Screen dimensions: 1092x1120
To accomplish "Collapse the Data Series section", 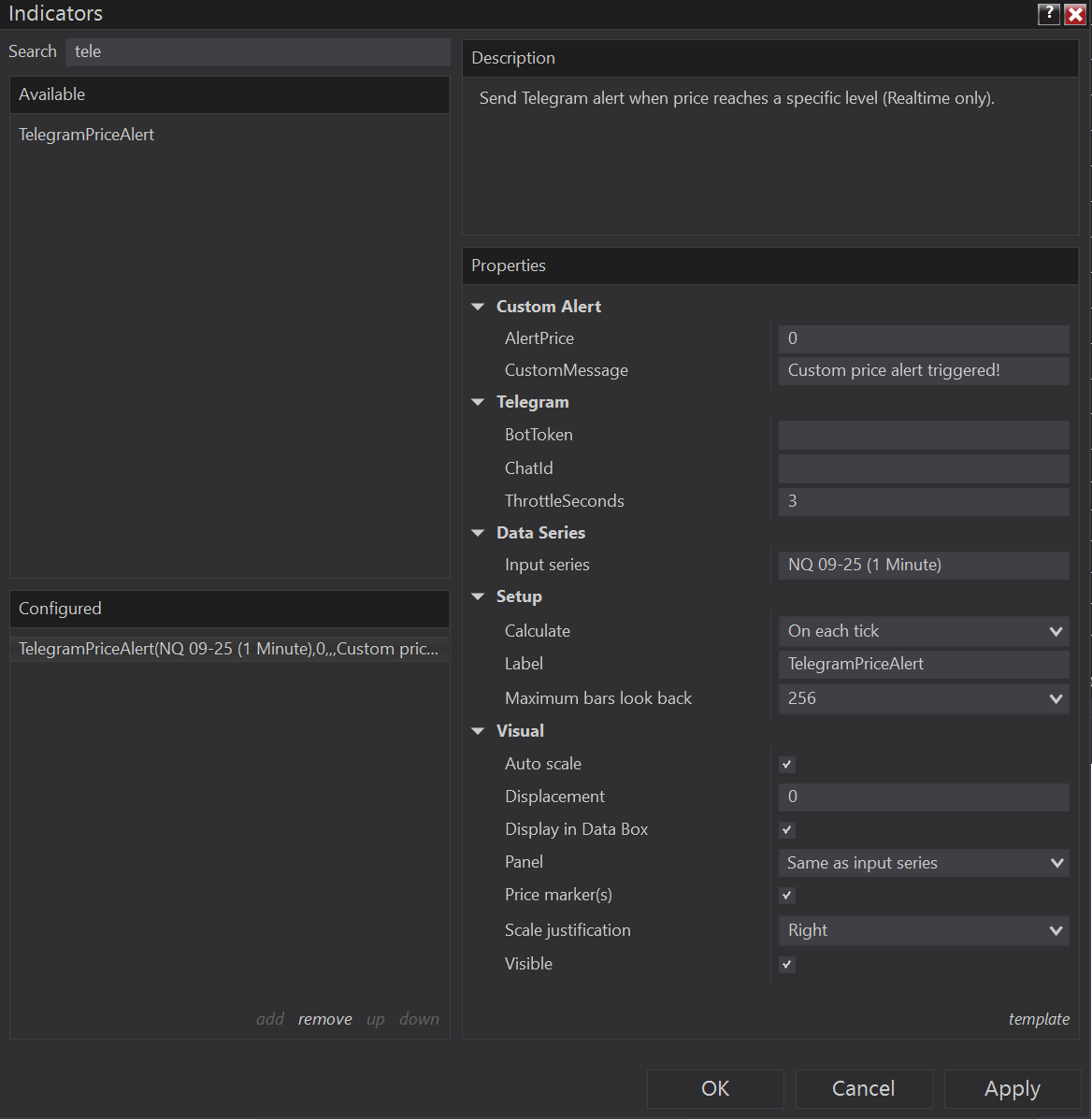I will coord(479,533).
